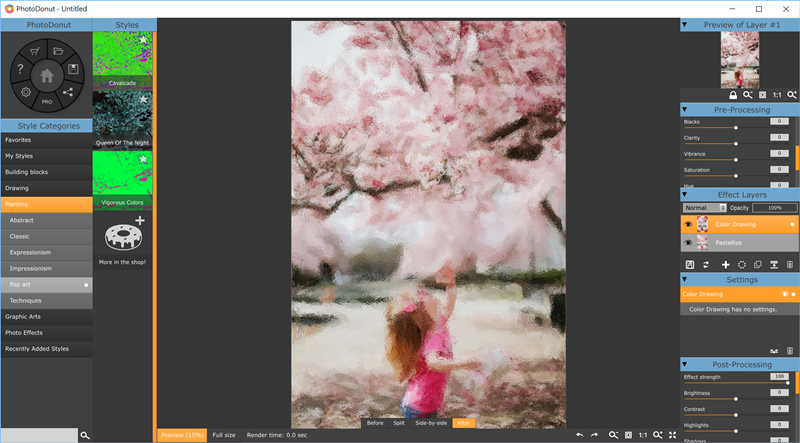800x443 pixels.
Task: Click the home icon in the PhotoDonut wheel
Action: click(x=46, y=75)
